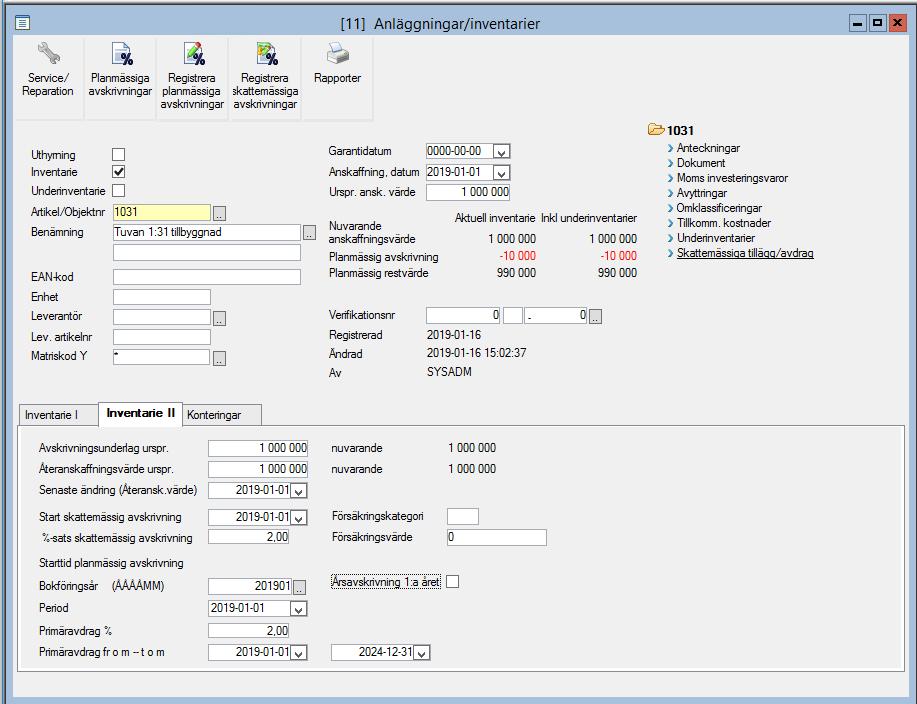Click Artikel/Objektnr field containing 1031
This screenshot has width=917, height=704.
pos(161,212)
